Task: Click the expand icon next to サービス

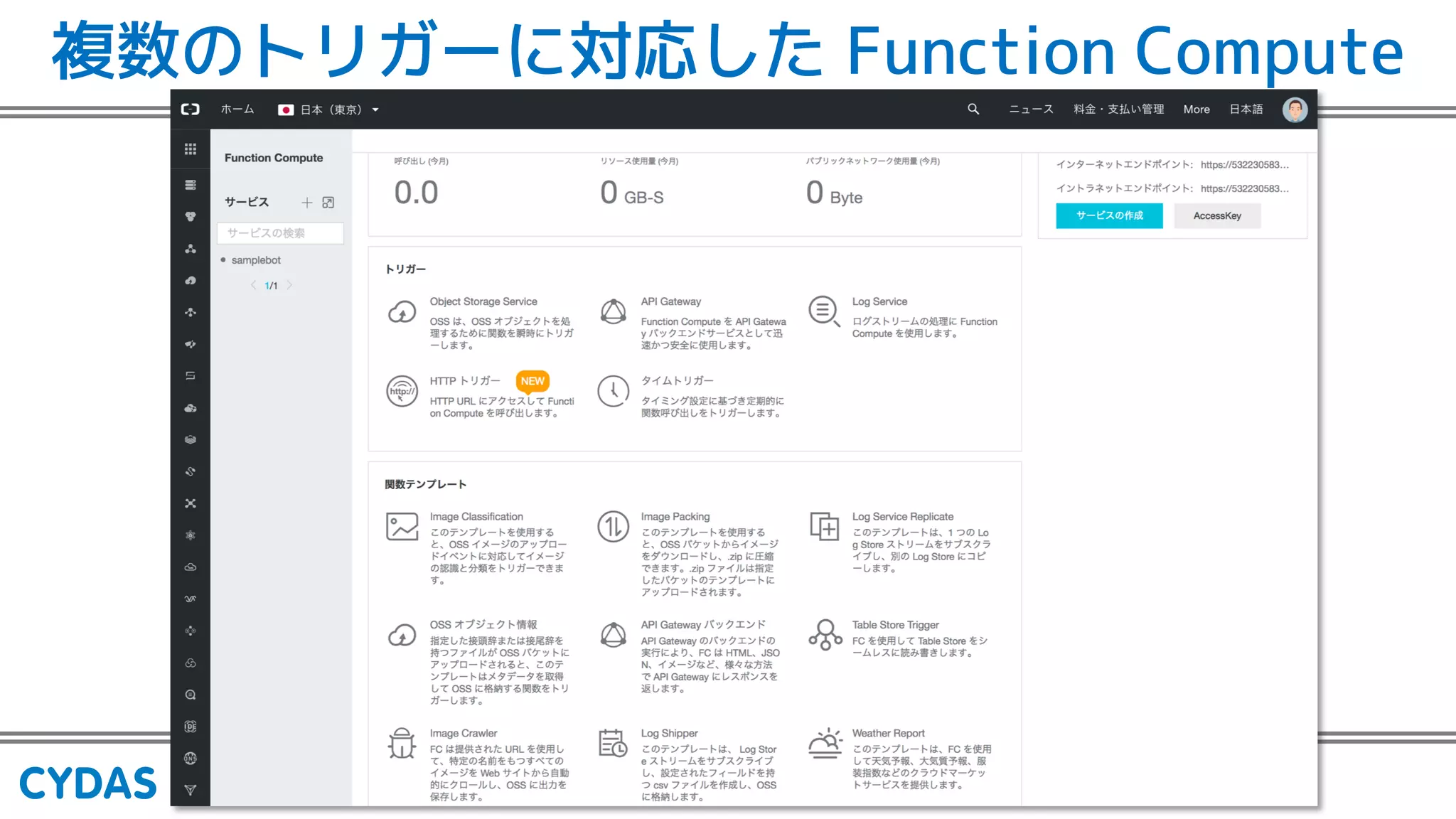Action: pyautogui.click(x=328, y=203)
